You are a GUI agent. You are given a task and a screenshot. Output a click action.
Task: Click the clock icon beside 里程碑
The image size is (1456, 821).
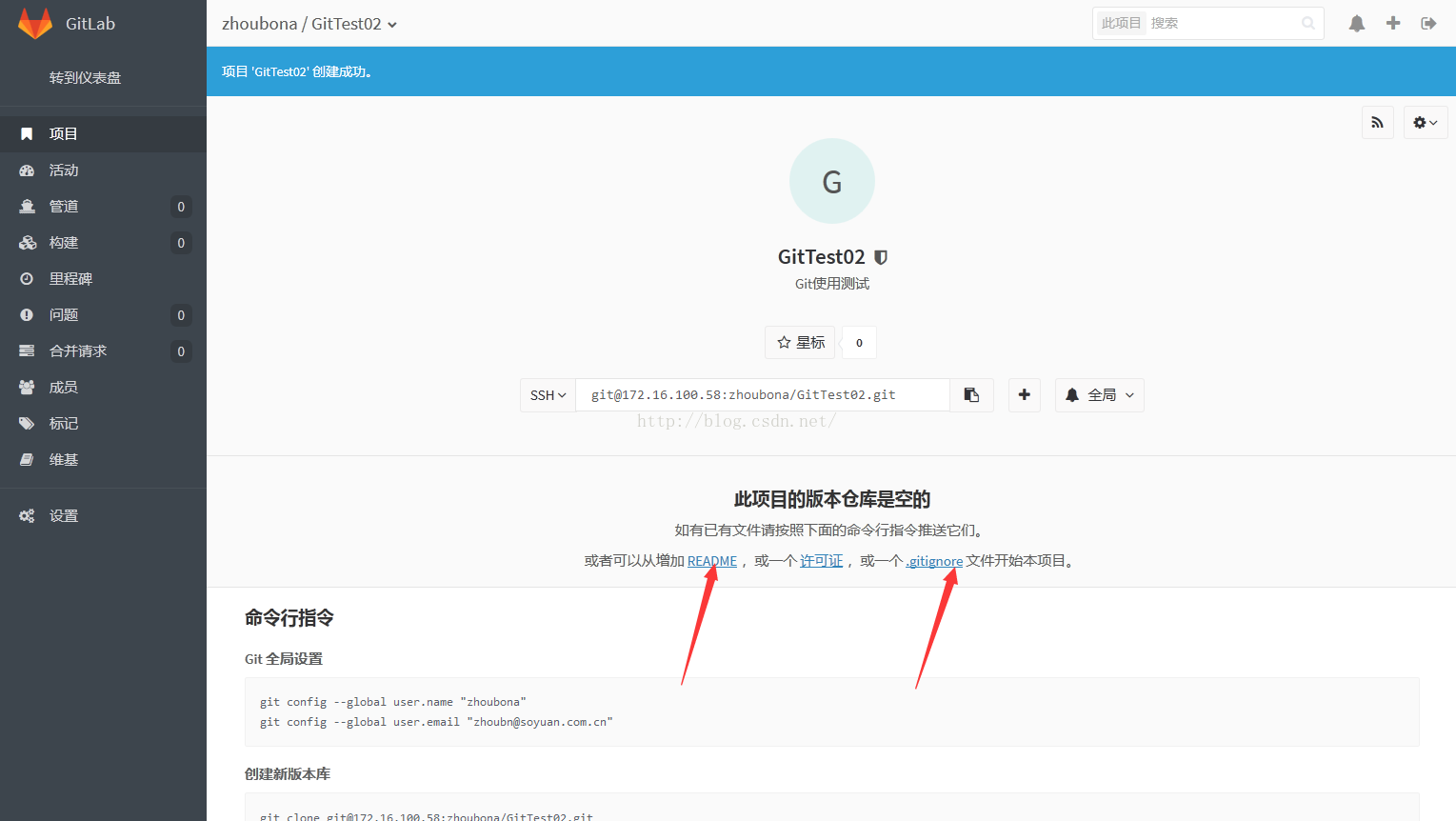(x=27, y=279)
